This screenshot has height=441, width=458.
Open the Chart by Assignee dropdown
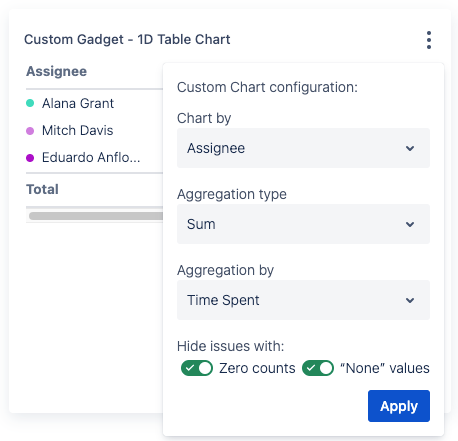(x=303, y=148)
